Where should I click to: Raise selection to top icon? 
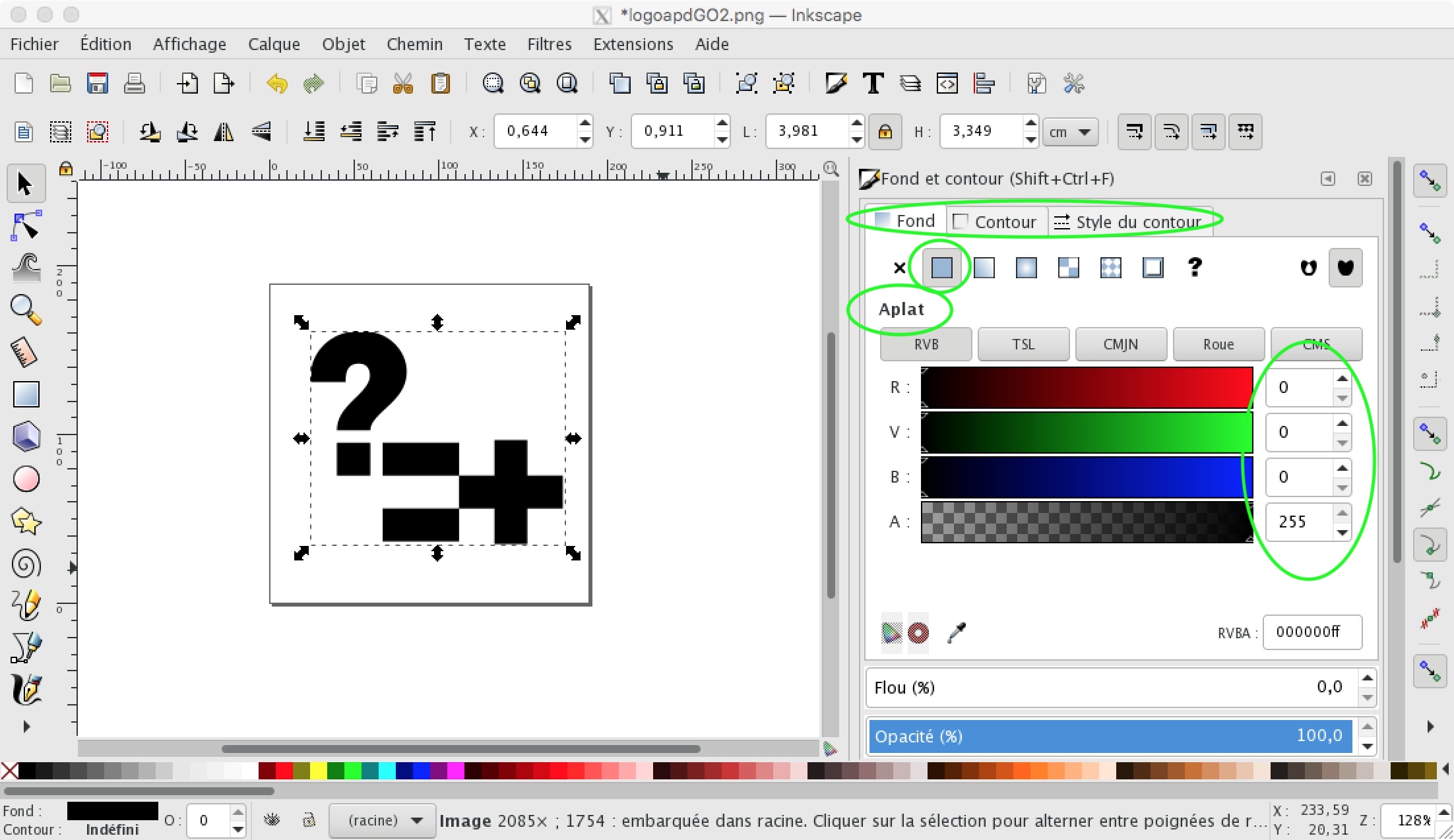[x=426, y=131]
